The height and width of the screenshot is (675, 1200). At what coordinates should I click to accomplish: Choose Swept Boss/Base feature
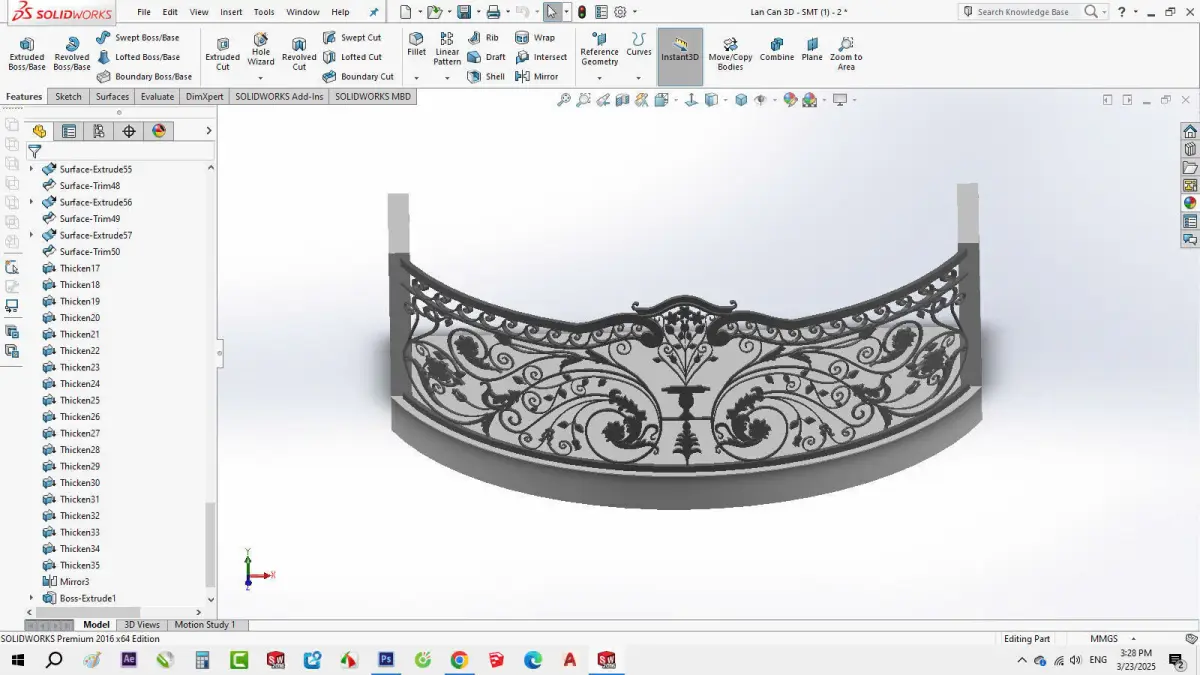click(x=138, y=38)
